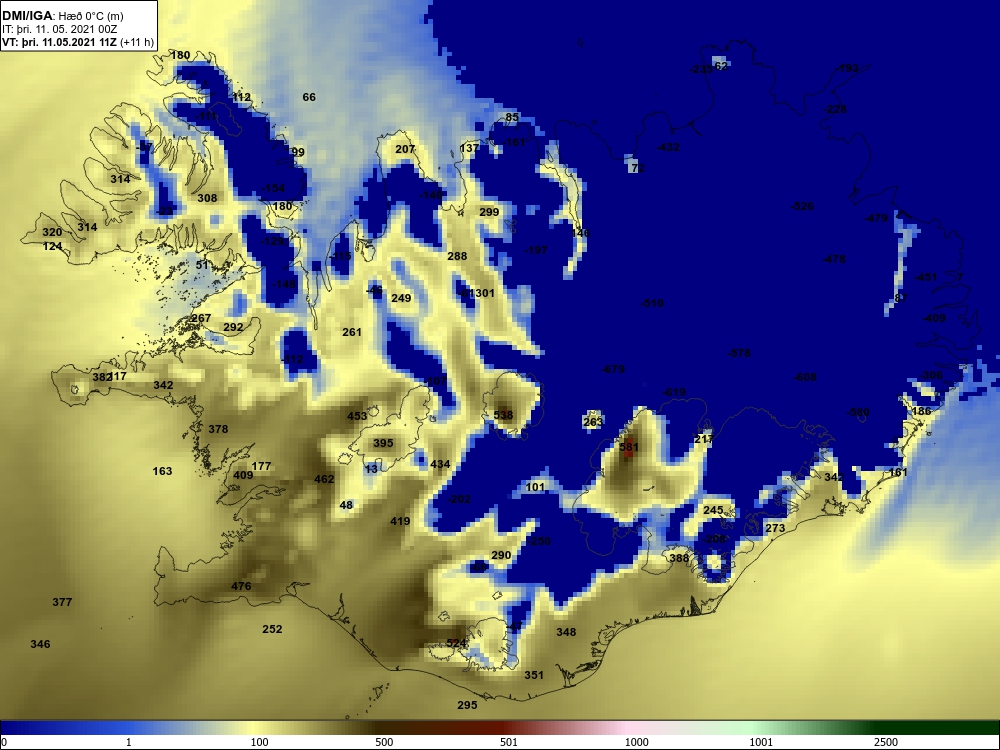Click the legend label 100
The image size is (1000, 750).
tap(260, 742)
